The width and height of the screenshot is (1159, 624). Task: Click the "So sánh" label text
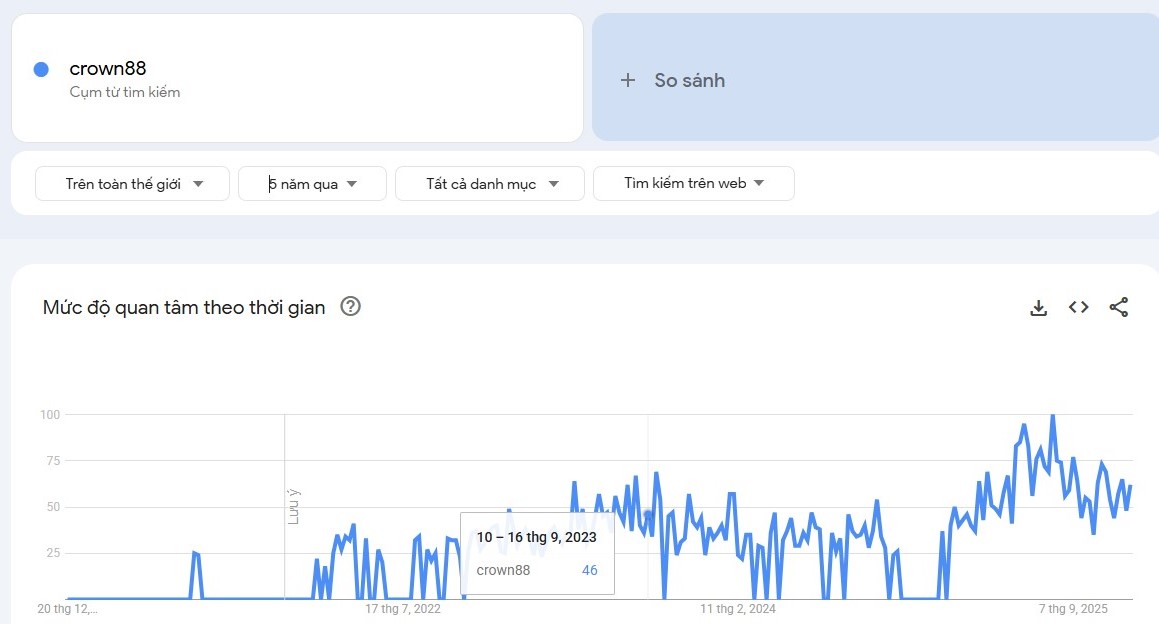point(689,80)
